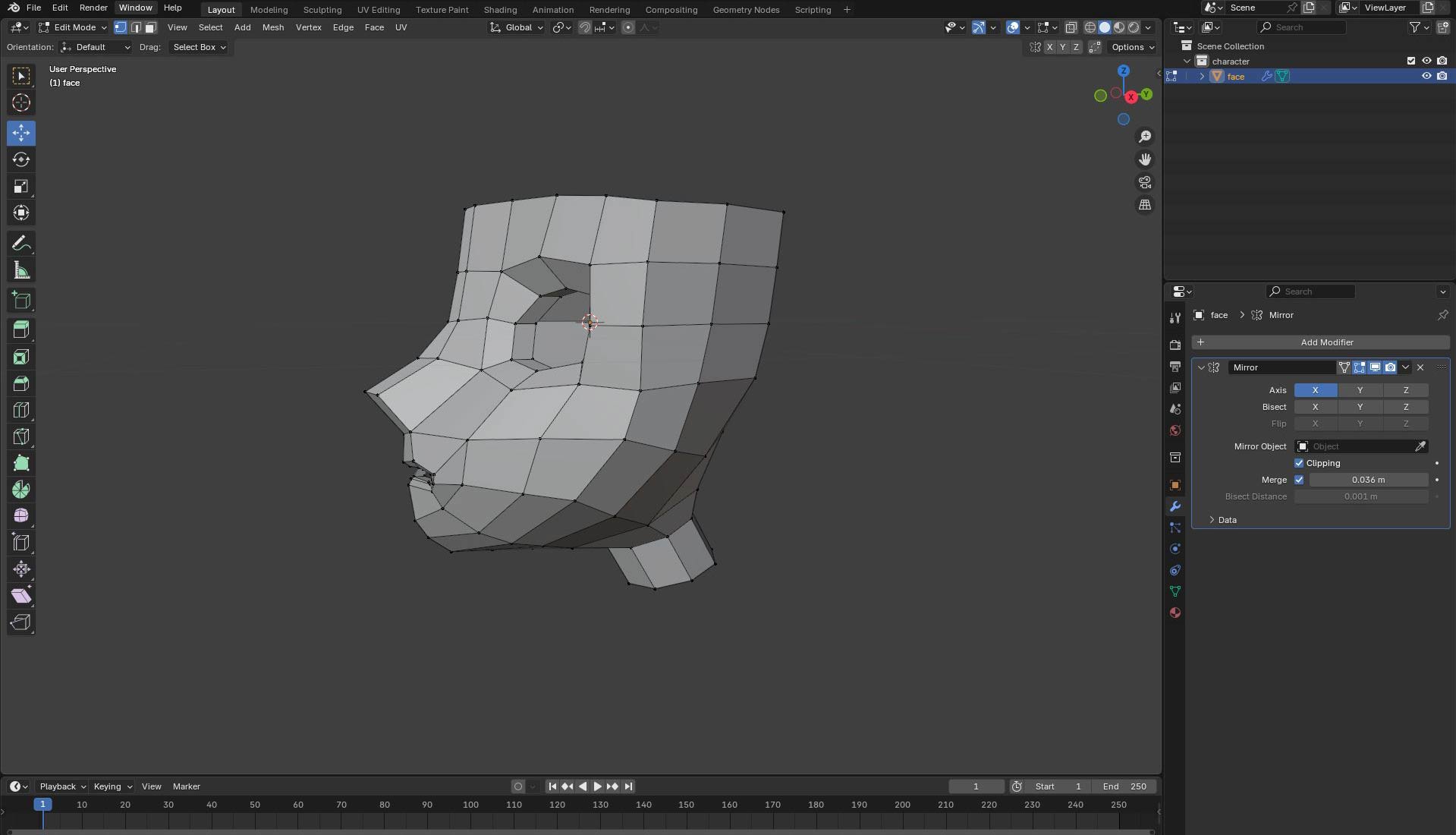This screenshot has height=835, width=1456.
Task: Adjust the Merge distance slider
Action: 1368,480
